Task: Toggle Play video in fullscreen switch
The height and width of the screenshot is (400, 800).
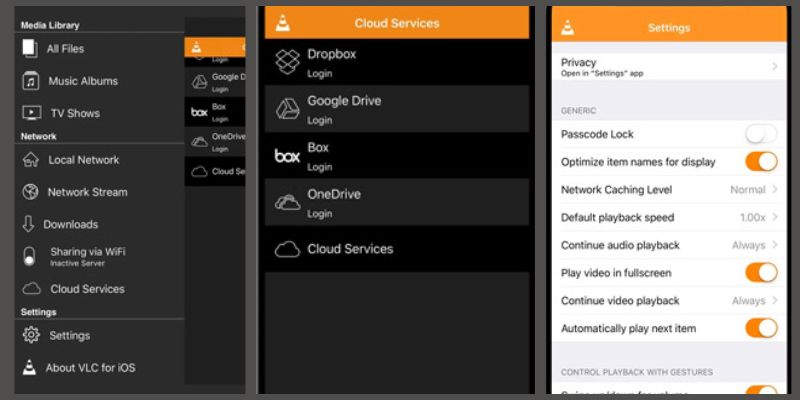Action: coord(761,272)
